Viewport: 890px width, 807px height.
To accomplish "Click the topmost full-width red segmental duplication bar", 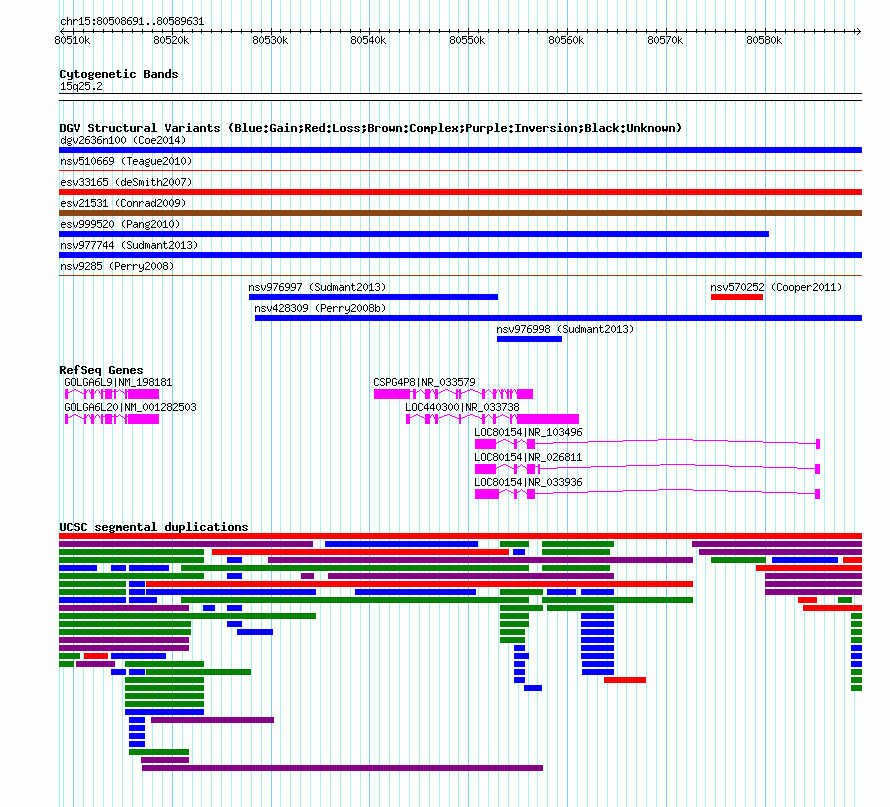I will [460, 536].
